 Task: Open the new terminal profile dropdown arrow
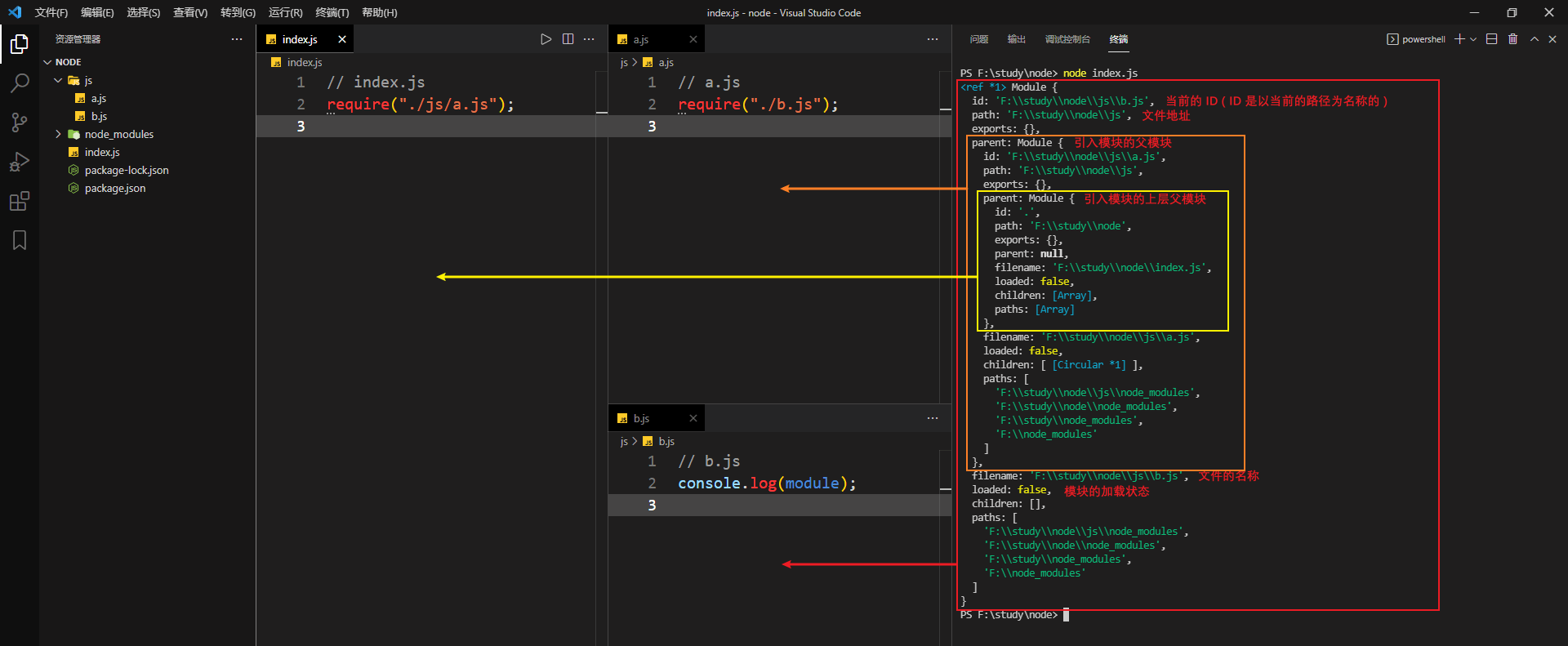tap(1473, 39)
